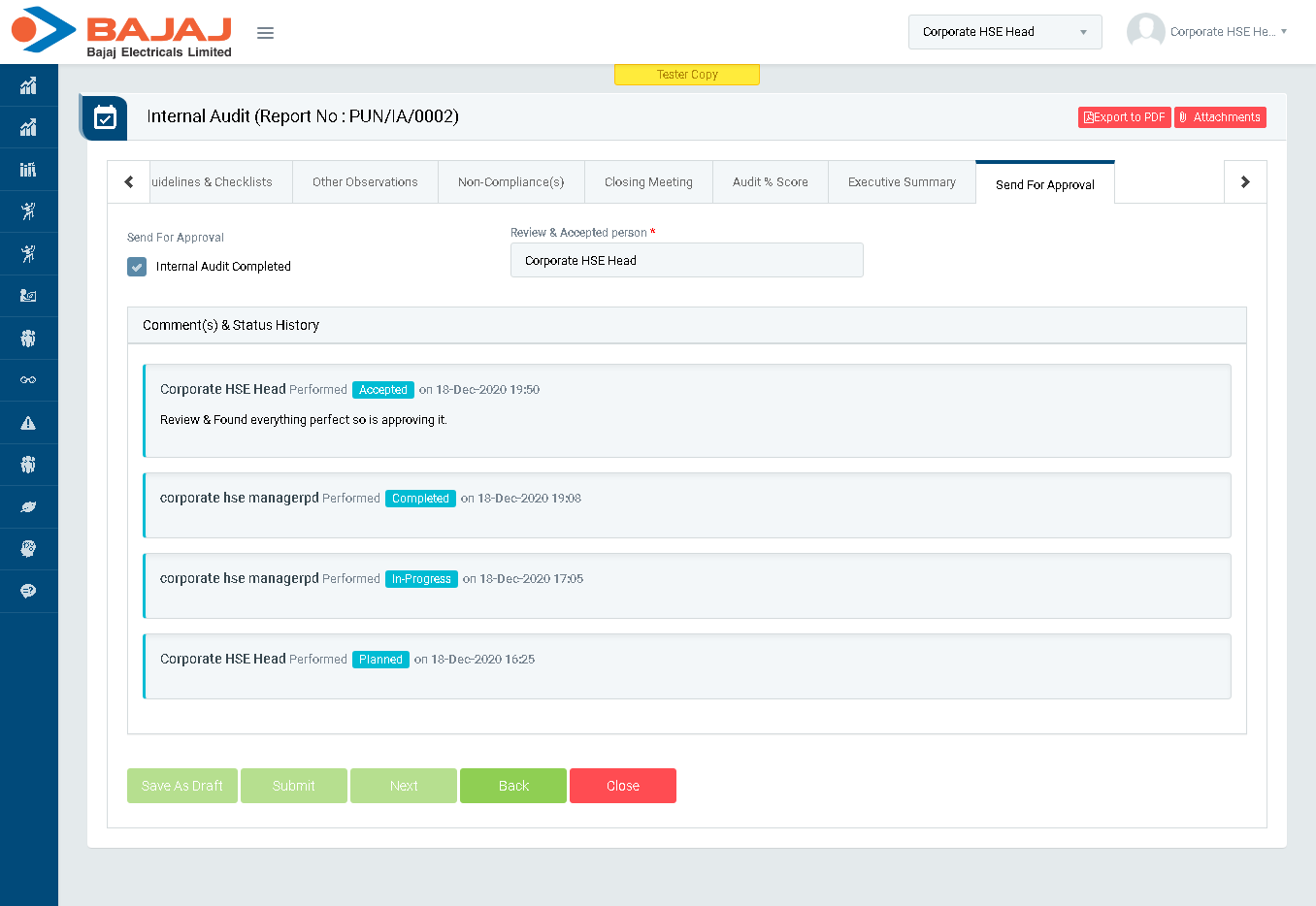The width and height of the screenshot is (1316, 906).
Task: Open the head with gears sidebar icon
Action: pyautogui.click(x=28, y=549)
